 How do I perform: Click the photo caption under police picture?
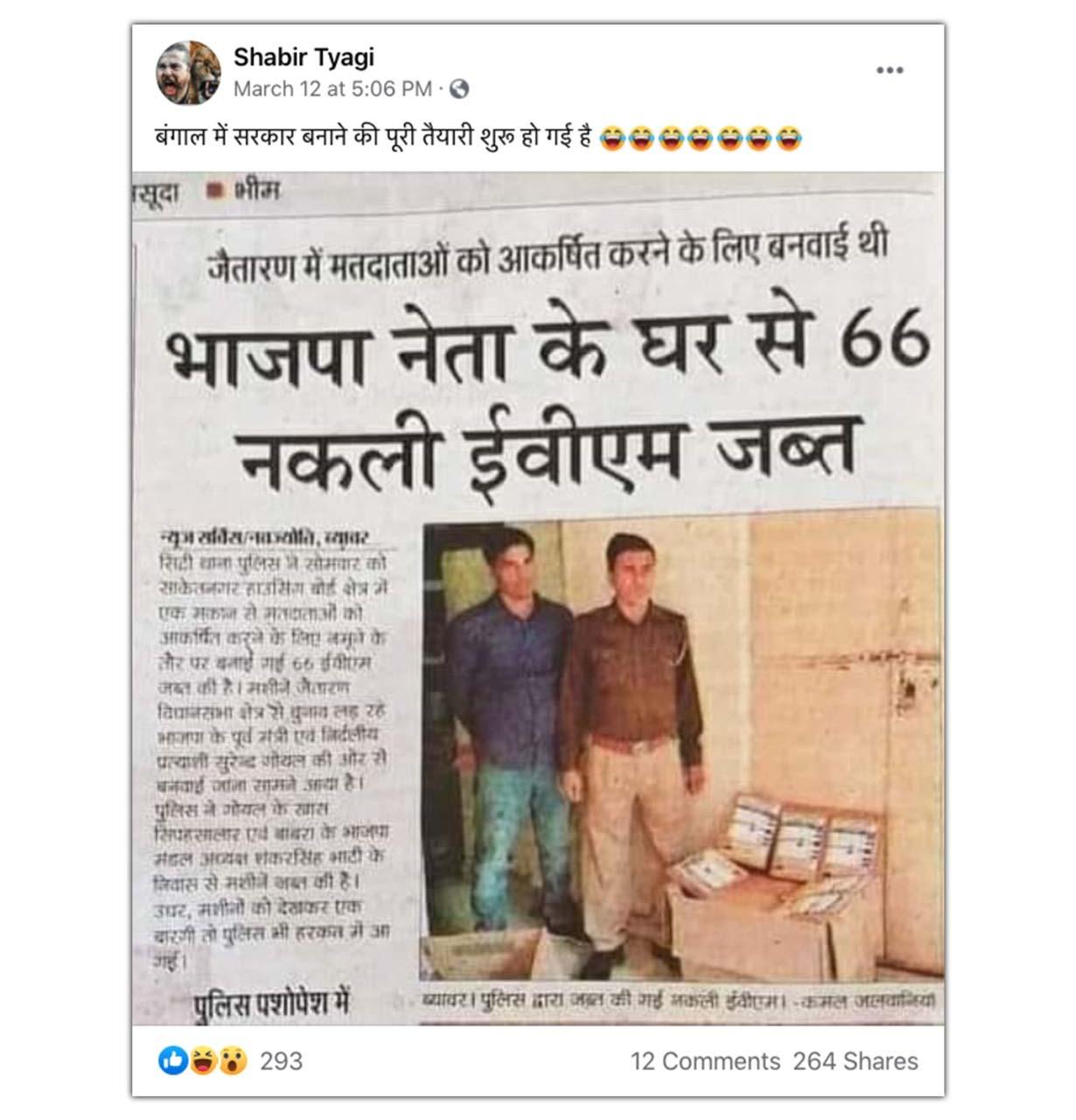[x=679, y=999]
